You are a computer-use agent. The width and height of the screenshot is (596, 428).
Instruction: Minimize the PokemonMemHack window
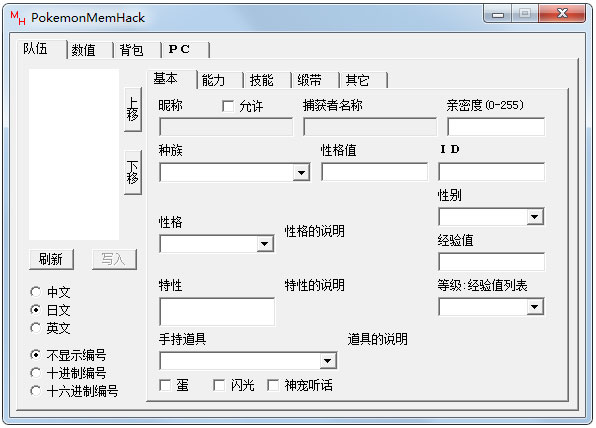pos(498,14)
